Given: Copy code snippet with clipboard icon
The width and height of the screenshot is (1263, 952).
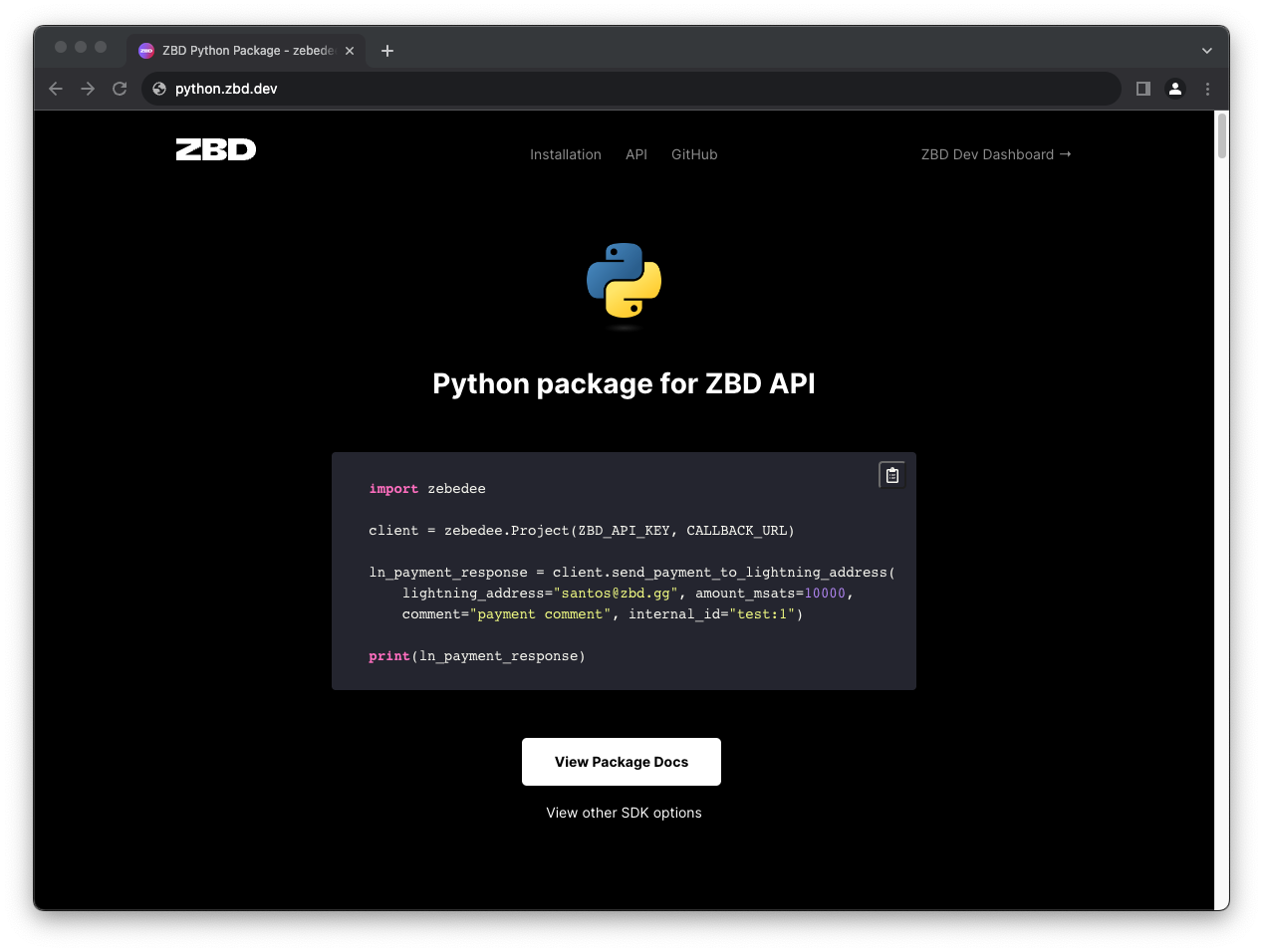Looking at the screenshot, I should tap(892, 475).
